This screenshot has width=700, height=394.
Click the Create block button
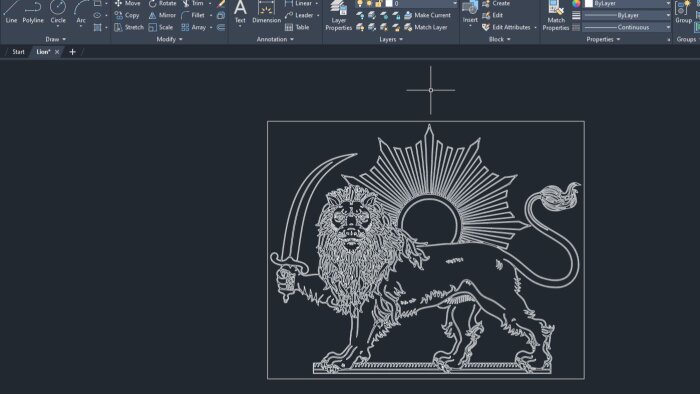[x=496, y=4]
